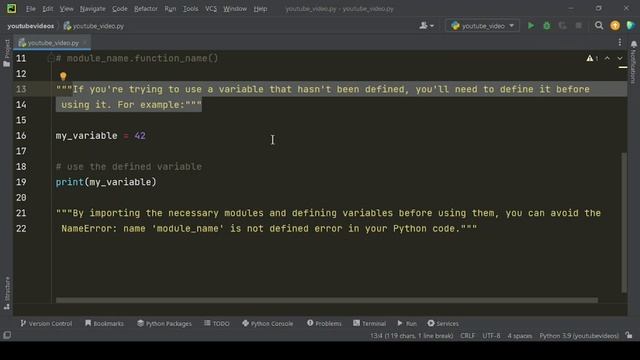Open the Terminal tool window

click(x=369, y=323)
